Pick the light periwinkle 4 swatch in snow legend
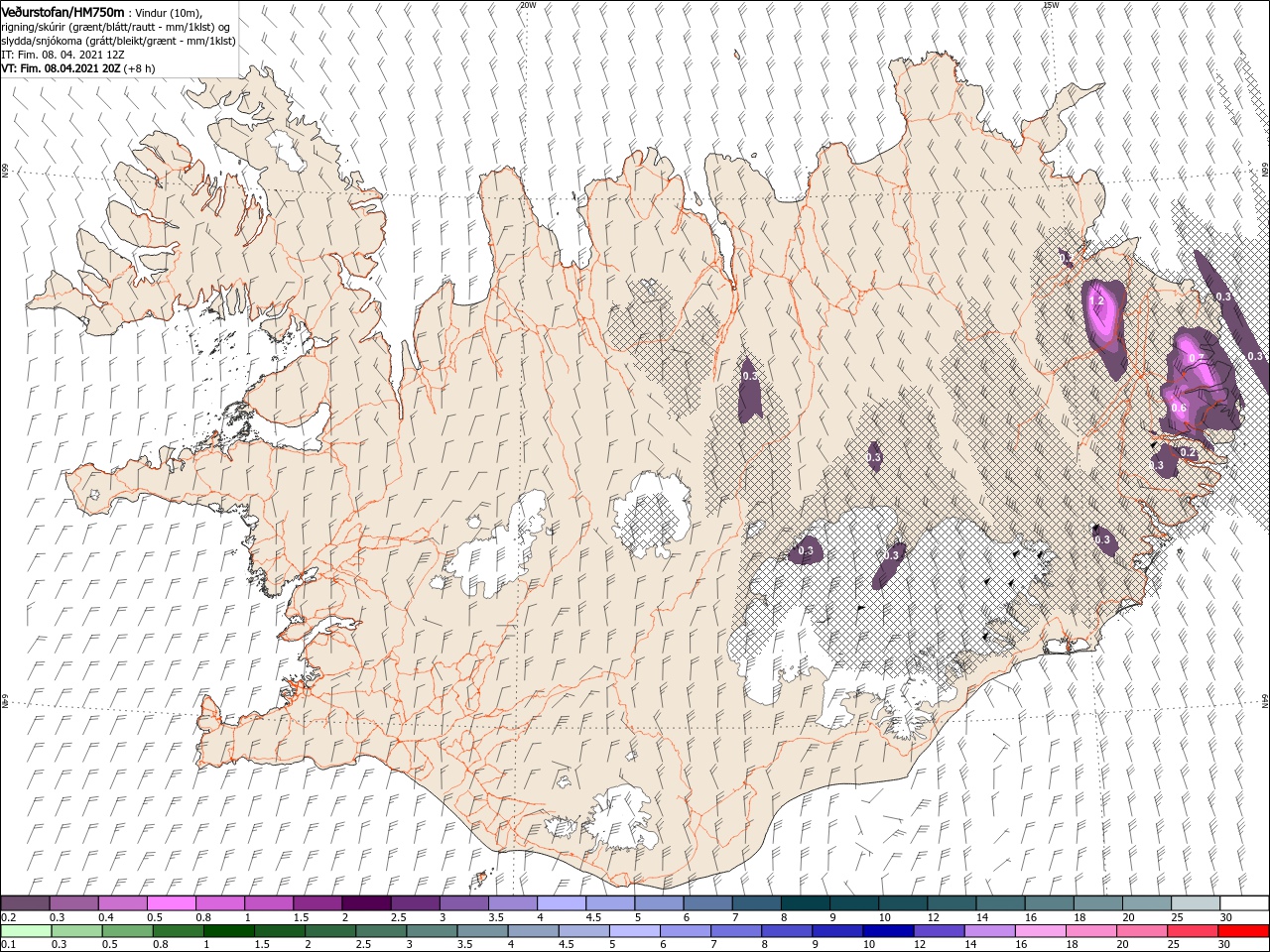 561,903
